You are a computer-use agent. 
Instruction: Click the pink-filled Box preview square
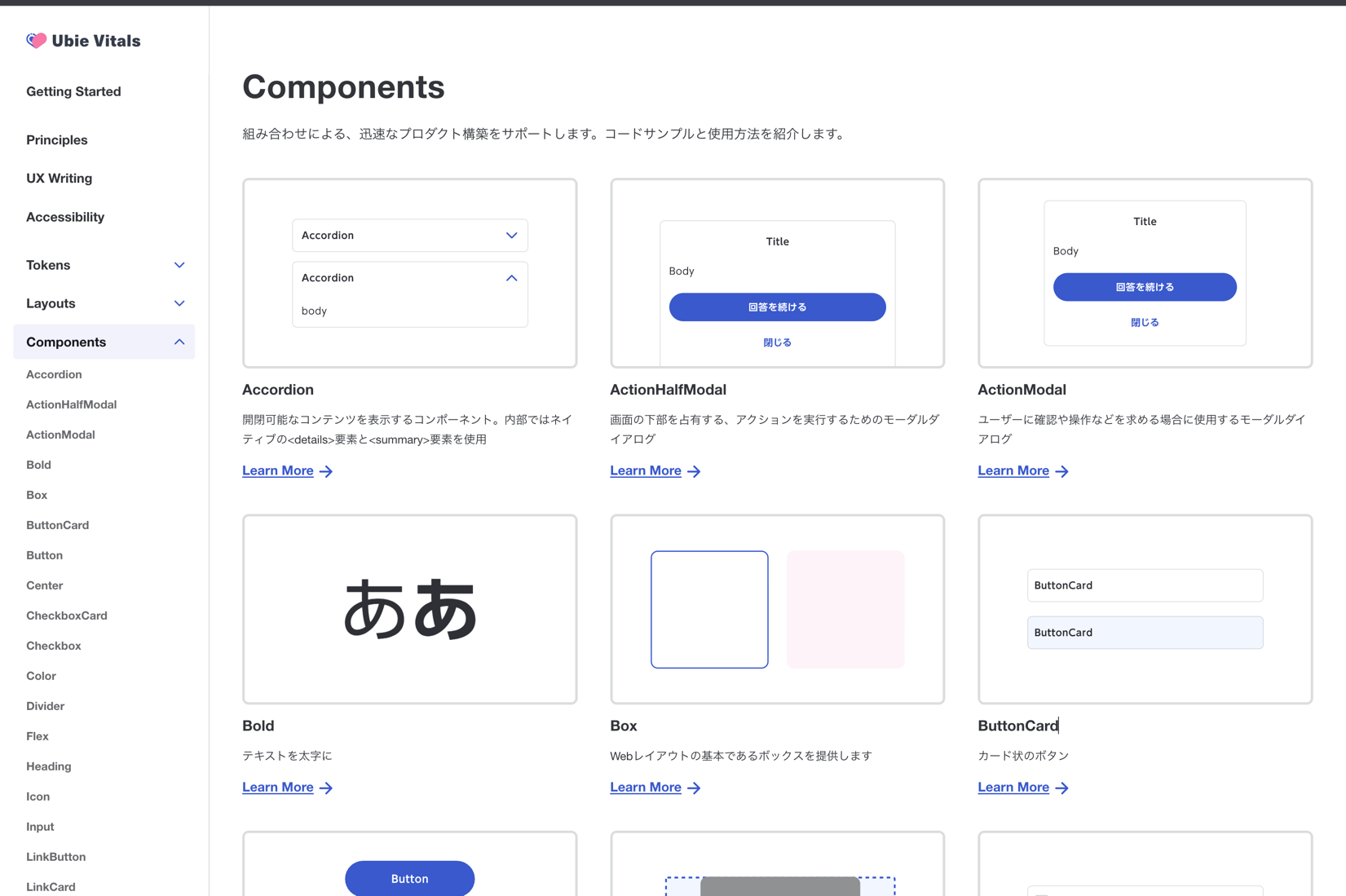[x=845, y=610]
